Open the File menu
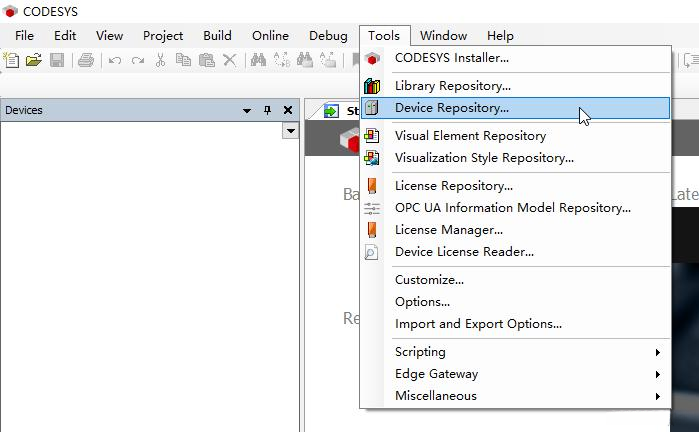699x432 pixels. pyautogui.click(x=24, y=36)
